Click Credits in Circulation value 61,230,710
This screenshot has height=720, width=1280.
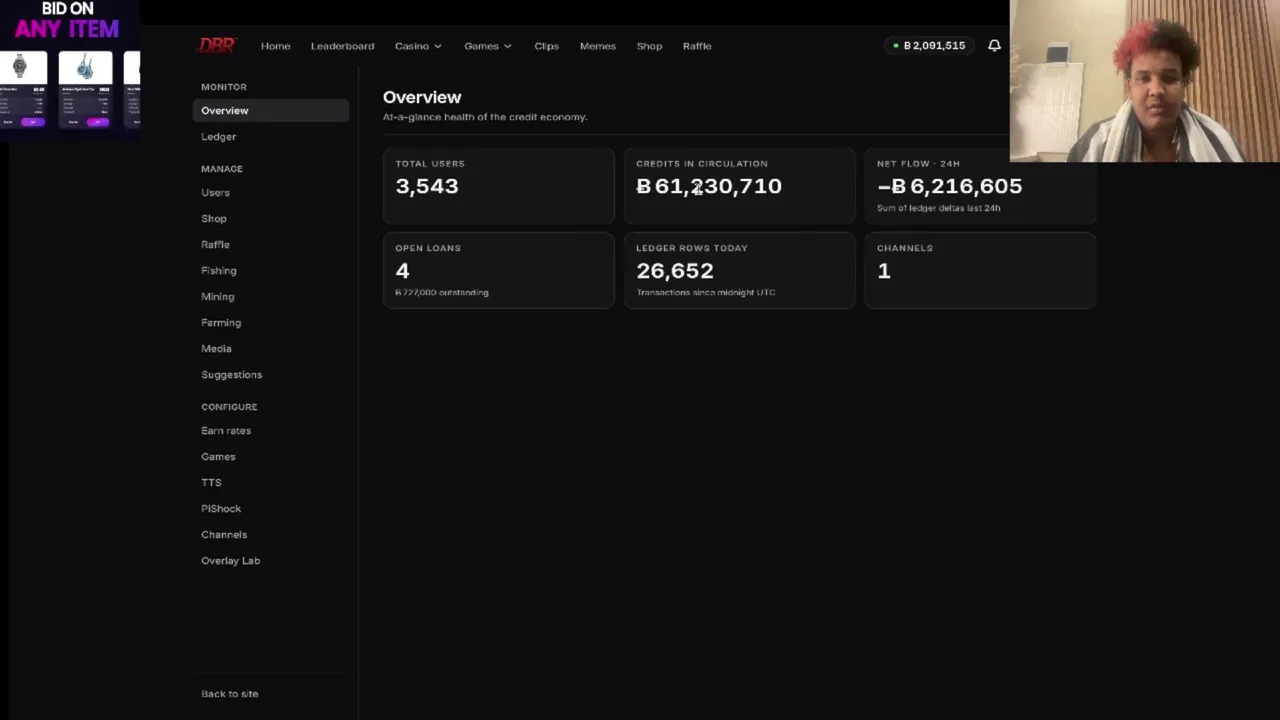click(709, 186)
